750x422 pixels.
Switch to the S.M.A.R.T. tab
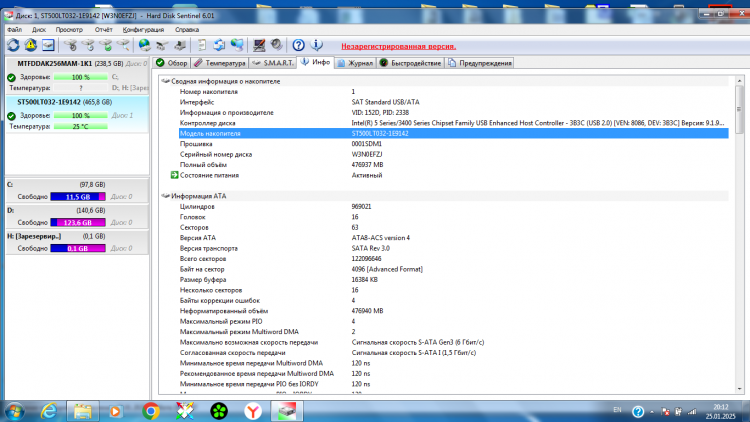(273, 63)
